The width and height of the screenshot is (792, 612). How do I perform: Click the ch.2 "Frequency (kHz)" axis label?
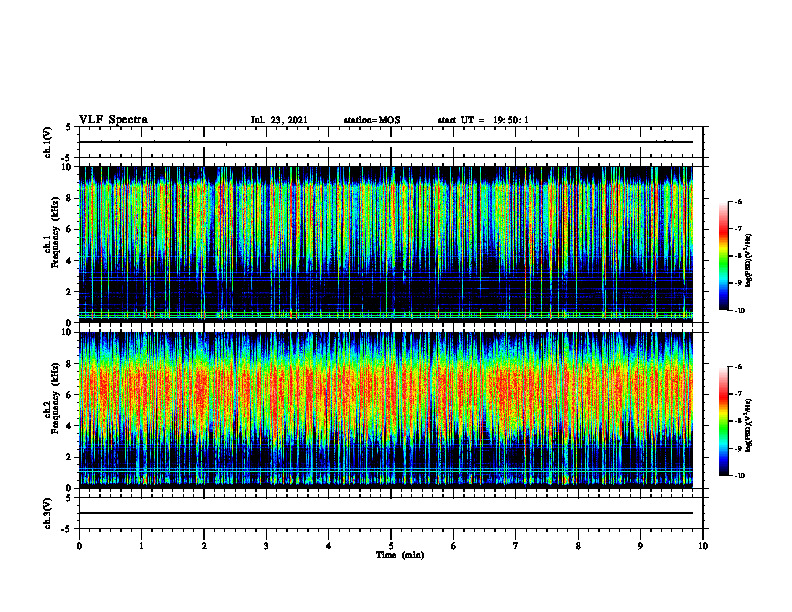coord(55,398)
